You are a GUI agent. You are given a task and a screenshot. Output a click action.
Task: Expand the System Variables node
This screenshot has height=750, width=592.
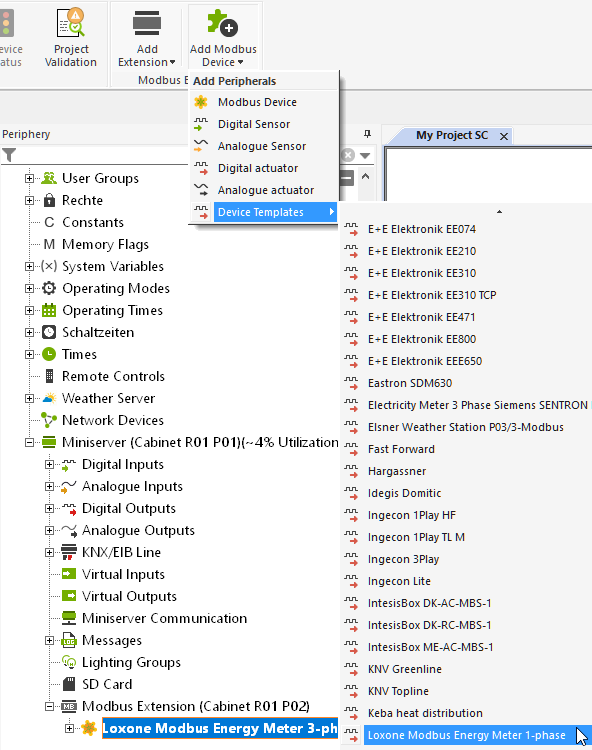pos(29,266)
